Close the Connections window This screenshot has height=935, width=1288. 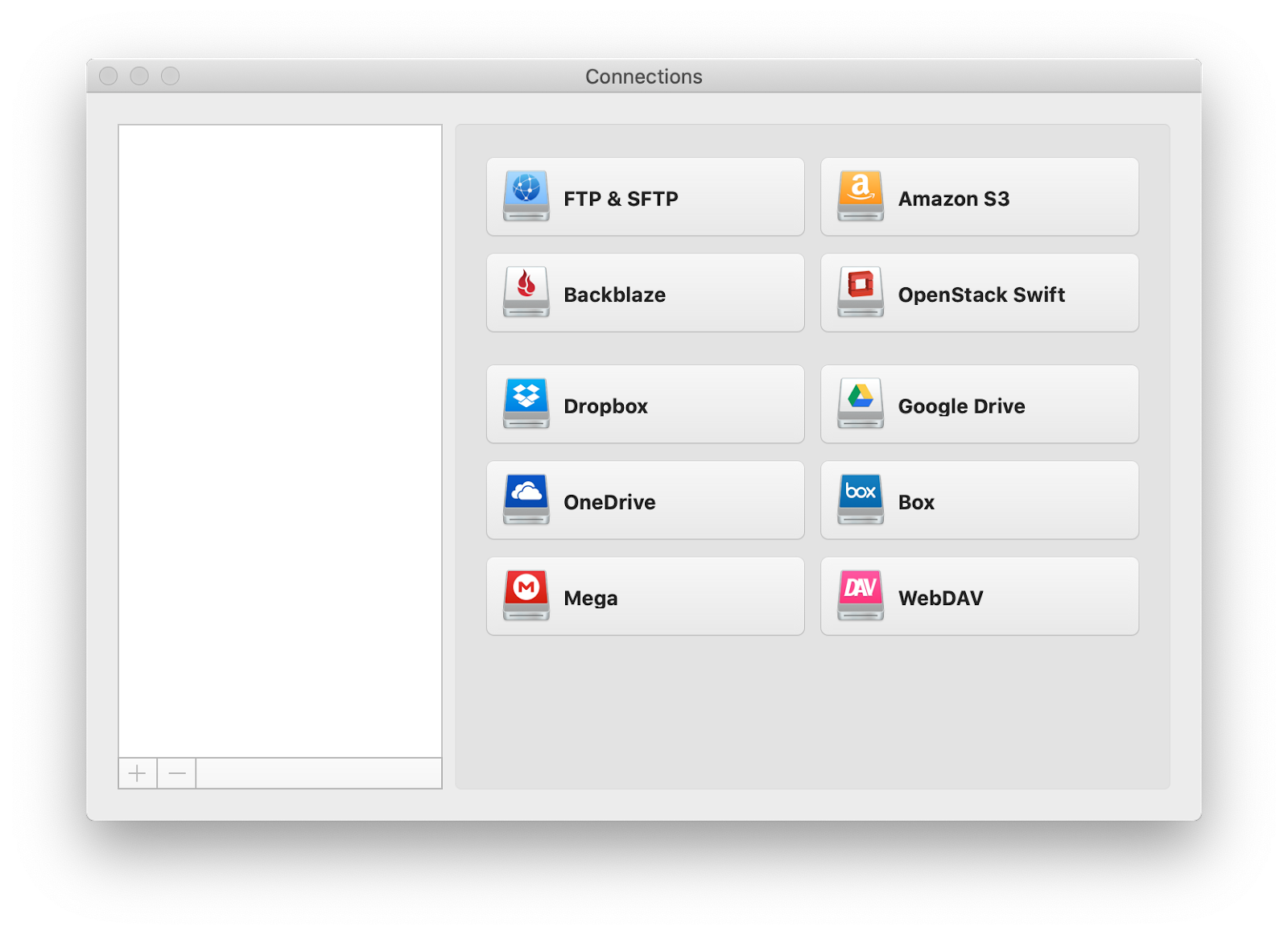pos(109,76)
